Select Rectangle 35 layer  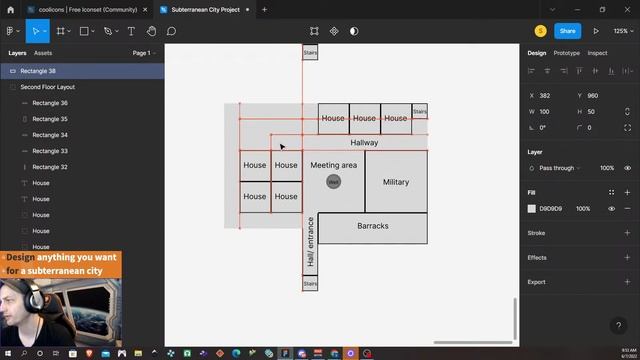click(82, 119)
